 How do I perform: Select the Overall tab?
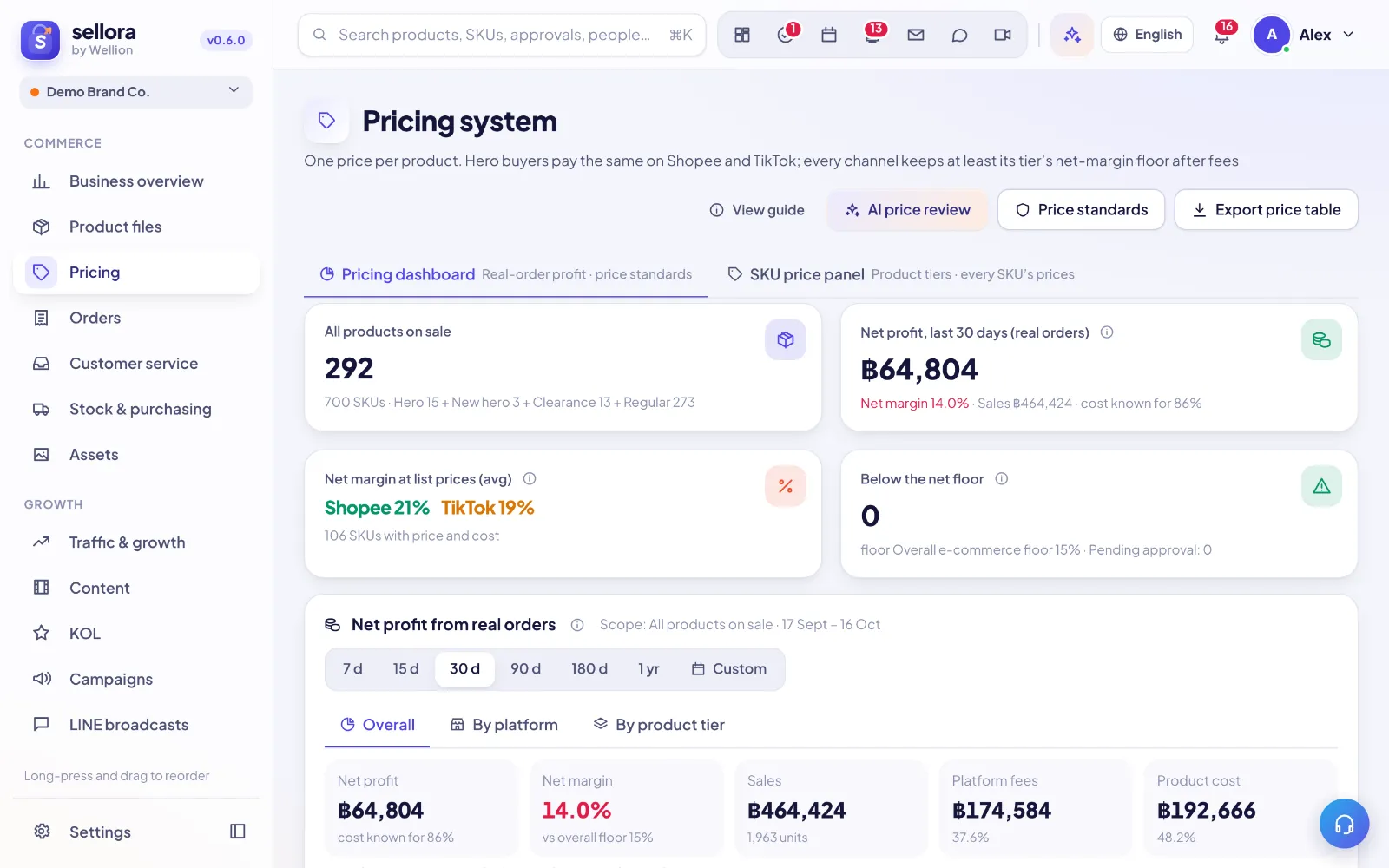tap(378, 725)
